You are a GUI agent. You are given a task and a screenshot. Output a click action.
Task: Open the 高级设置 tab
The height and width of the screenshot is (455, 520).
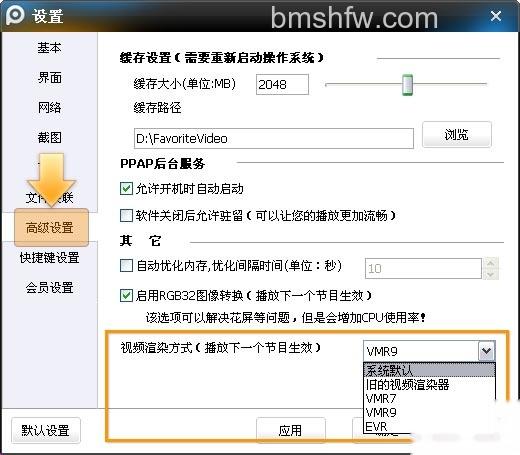point(51,228)
